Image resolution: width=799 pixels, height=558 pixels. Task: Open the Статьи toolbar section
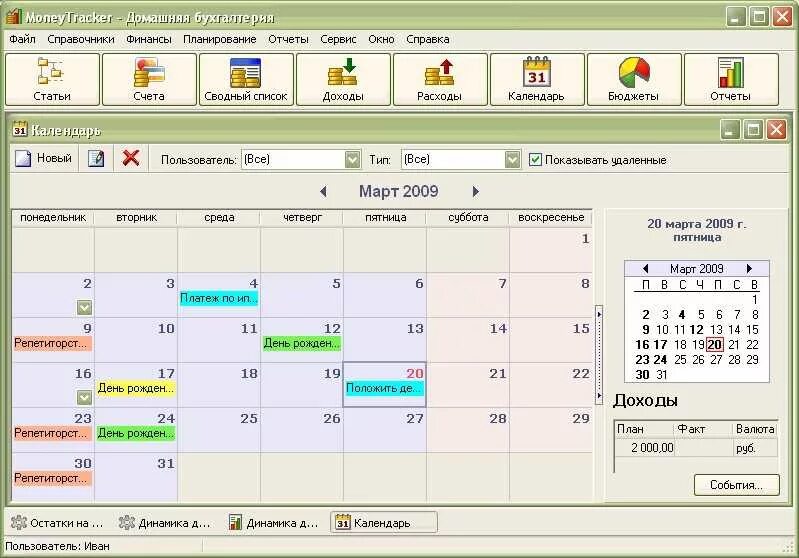click(52, 80)
